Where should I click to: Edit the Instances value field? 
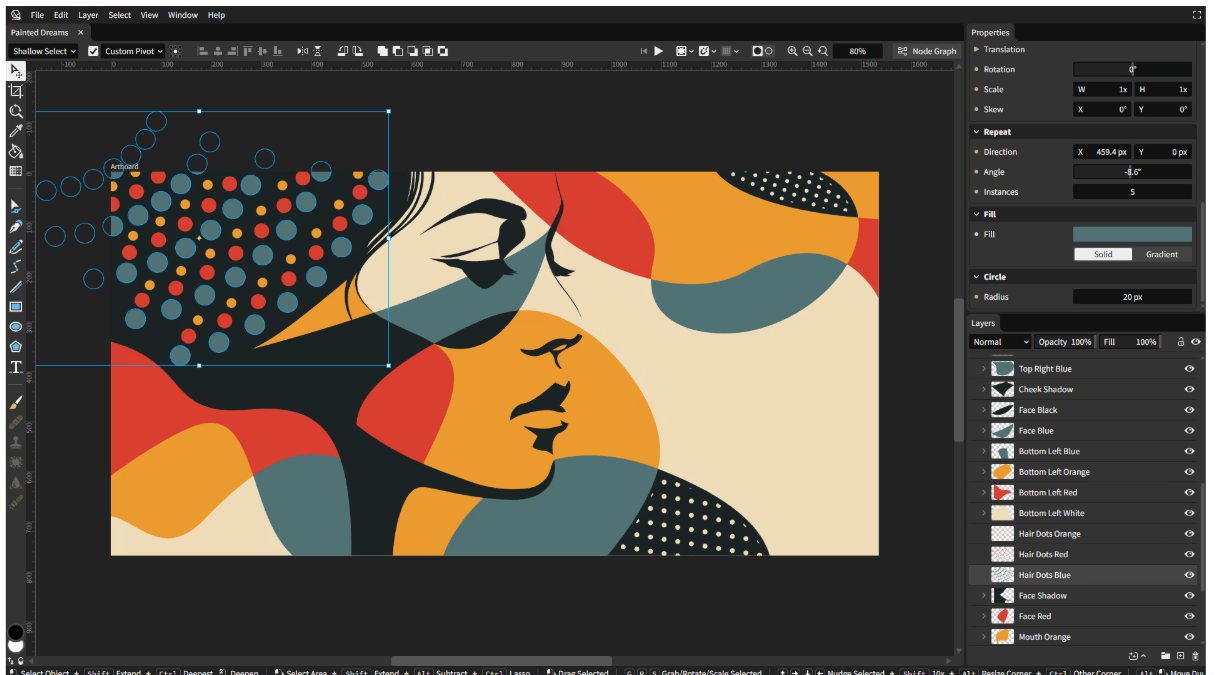[x=1132, y=192]
